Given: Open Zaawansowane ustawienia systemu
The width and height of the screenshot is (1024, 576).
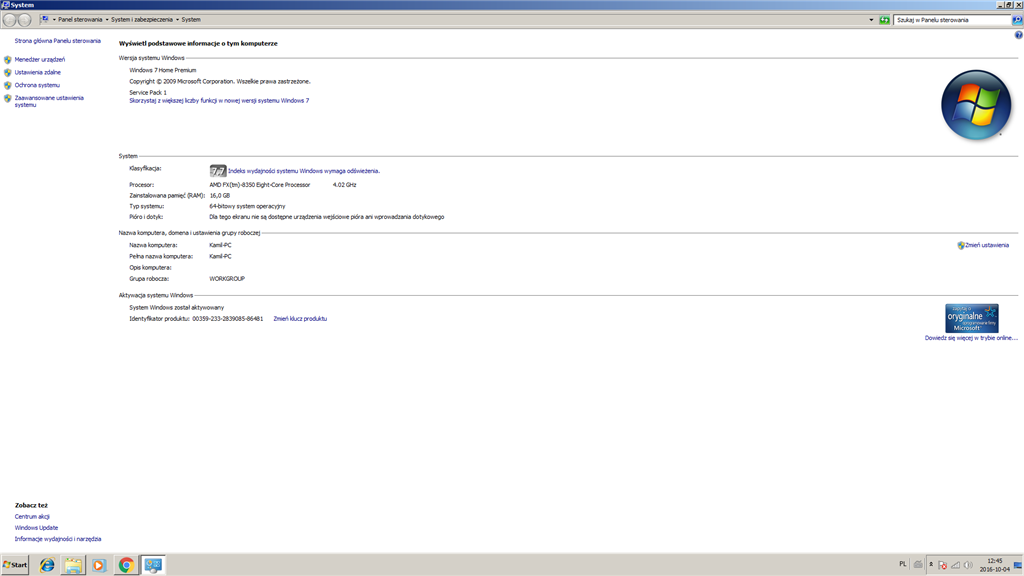Looking at the screenshot, I should click(x=49, y=101).
